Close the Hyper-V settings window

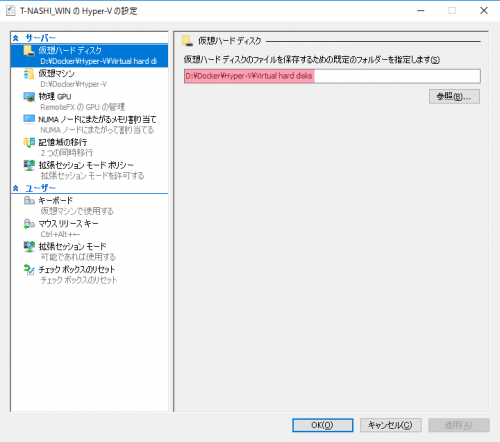(484, 11)
